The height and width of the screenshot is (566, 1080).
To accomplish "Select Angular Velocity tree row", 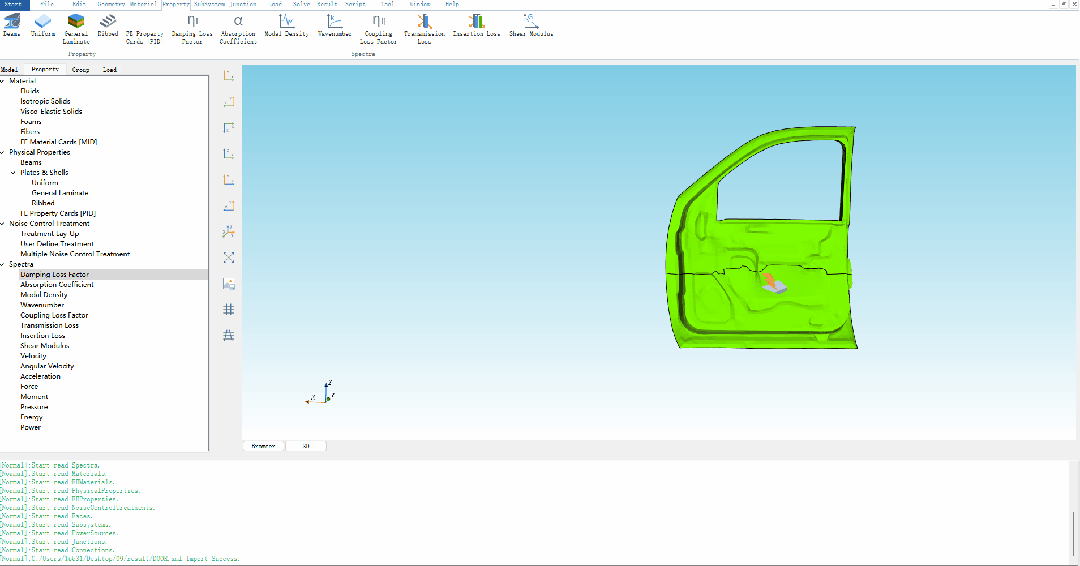I will pos(47,366).
